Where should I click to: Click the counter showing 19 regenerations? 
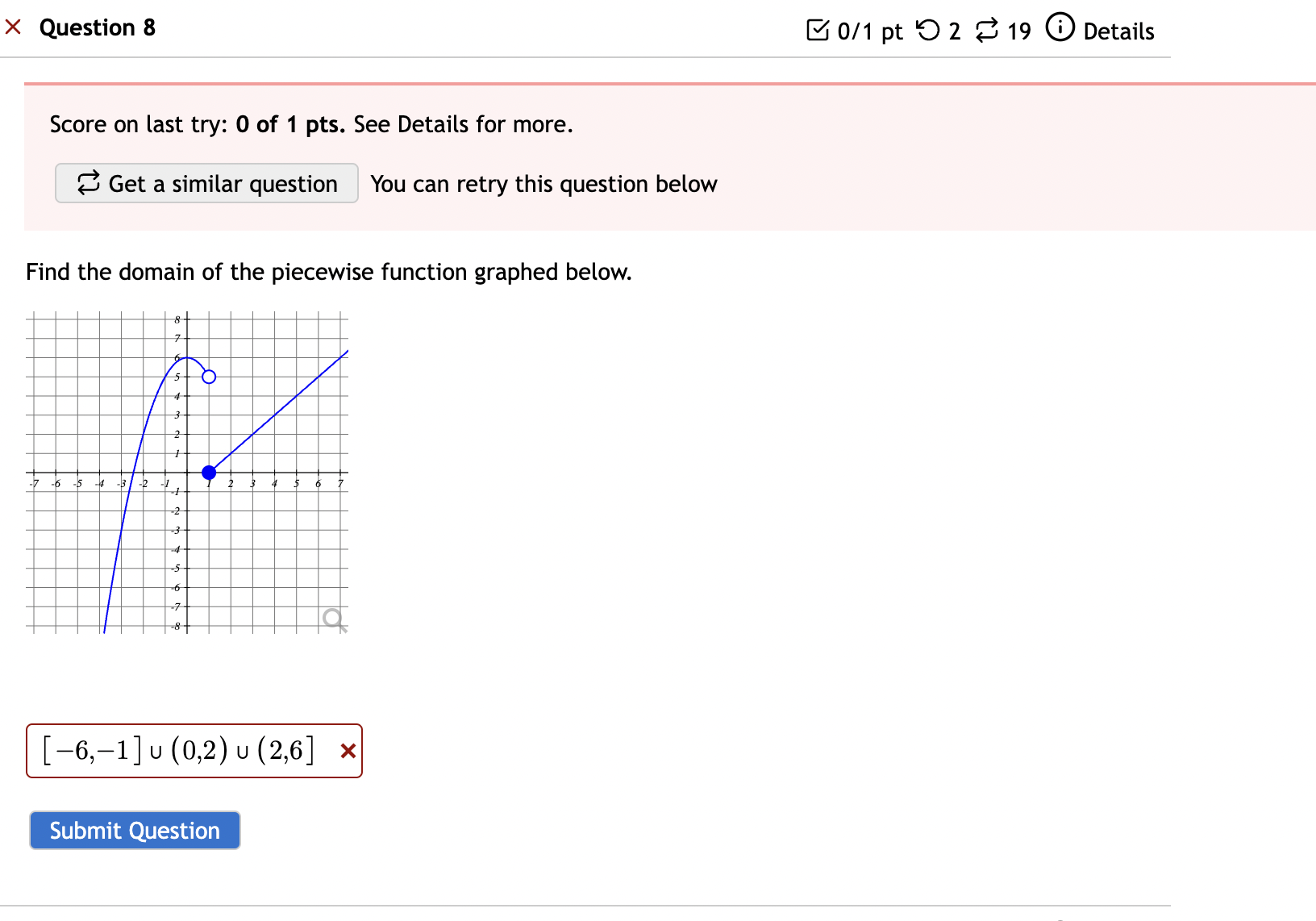tap(1018, 31)
